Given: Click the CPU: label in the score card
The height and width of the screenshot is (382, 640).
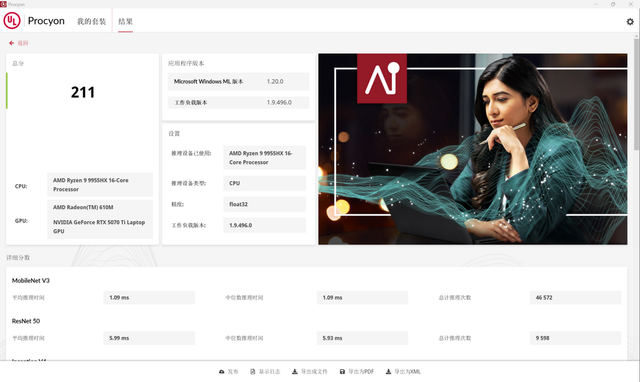Looking at the screenshot, I should click(x=21, y=186).
